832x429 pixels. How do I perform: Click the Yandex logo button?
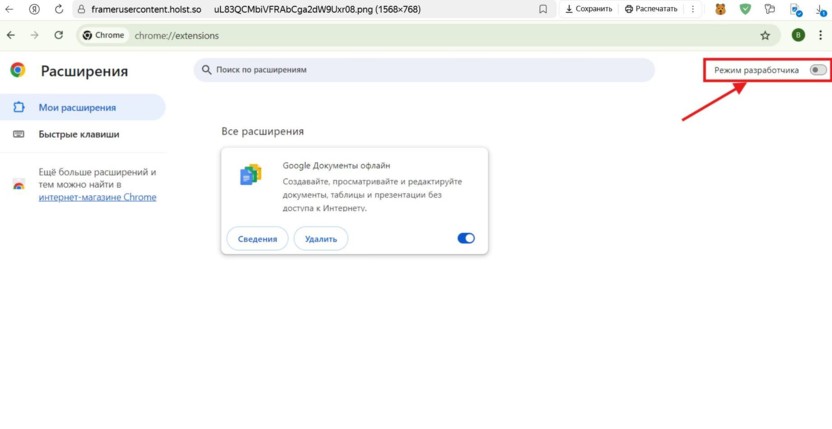point(34,9)
